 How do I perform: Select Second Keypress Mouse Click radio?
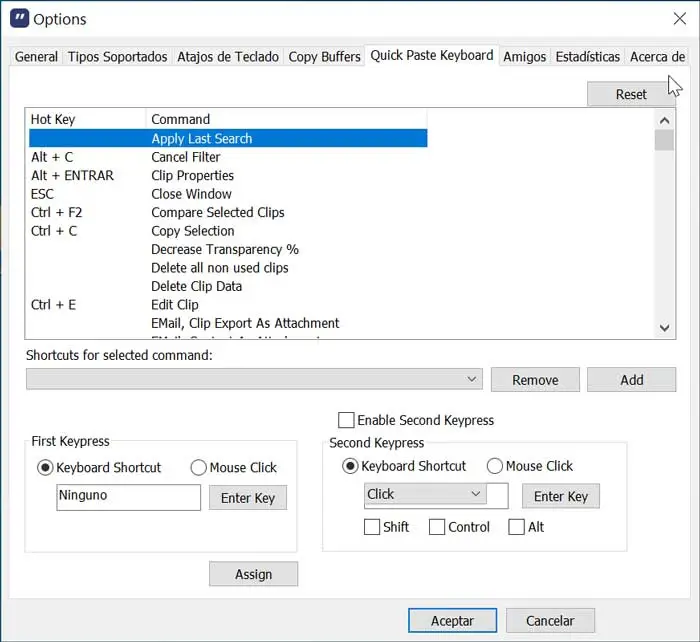pyautogui.click(x=495, y=466)
